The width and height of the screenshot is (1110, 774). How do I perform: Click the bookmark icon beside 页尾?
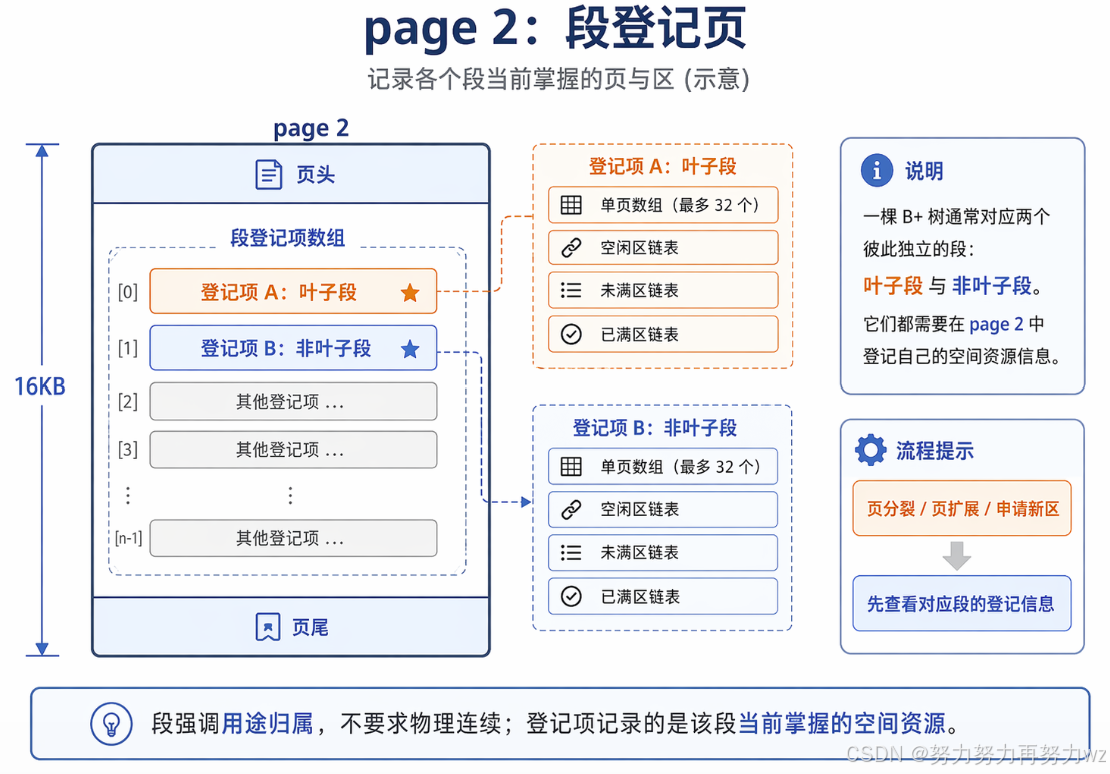(x=268, y=627)
